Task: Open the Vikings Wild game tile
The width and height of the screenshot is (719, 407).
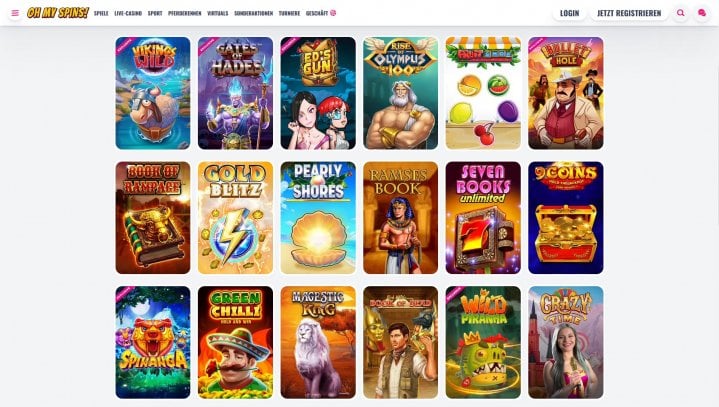Action: click(153, 93)
